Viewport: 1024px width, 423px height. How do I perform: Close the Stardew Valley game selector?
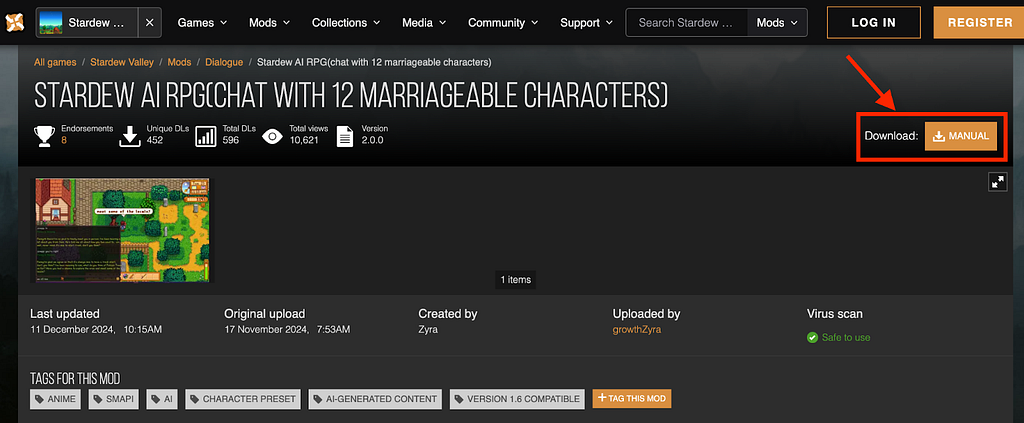tap(150, 23)
